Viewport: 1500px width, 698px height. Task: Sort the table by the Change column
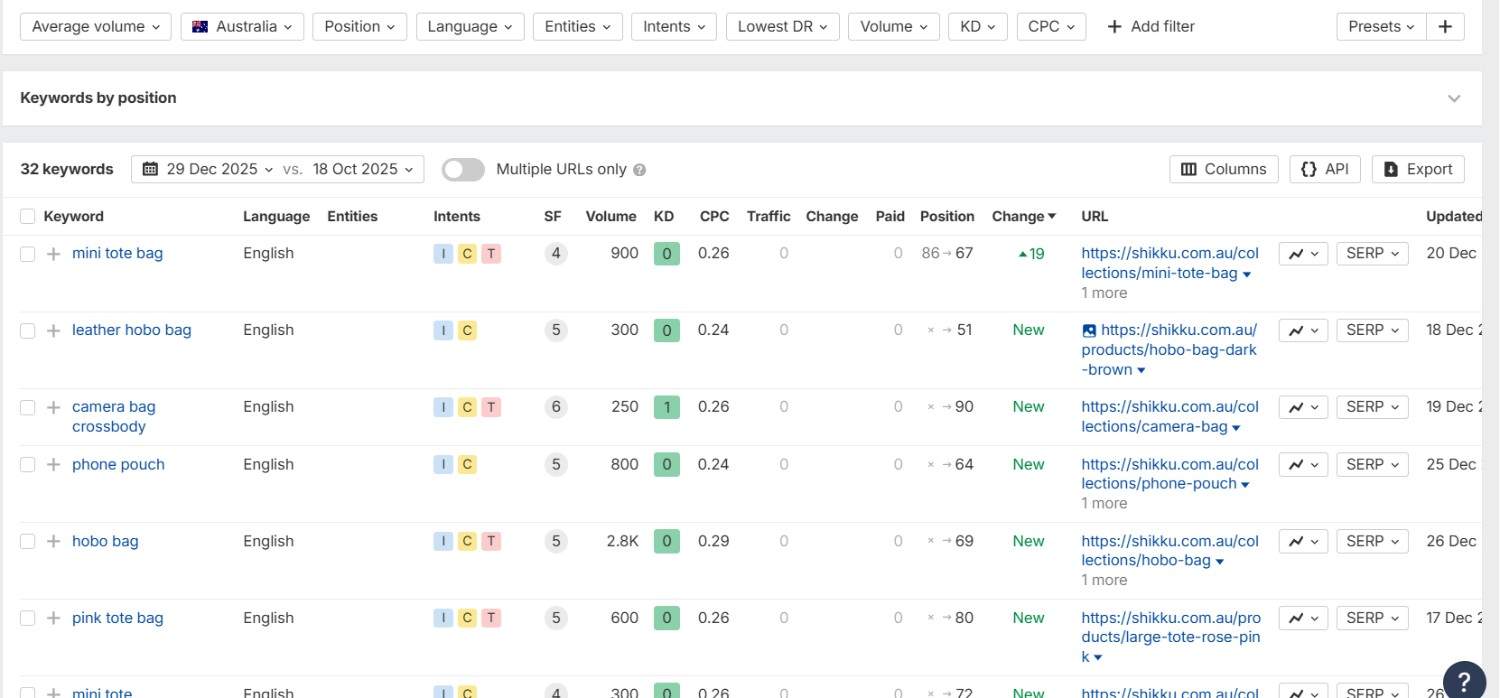point(1019,216)
